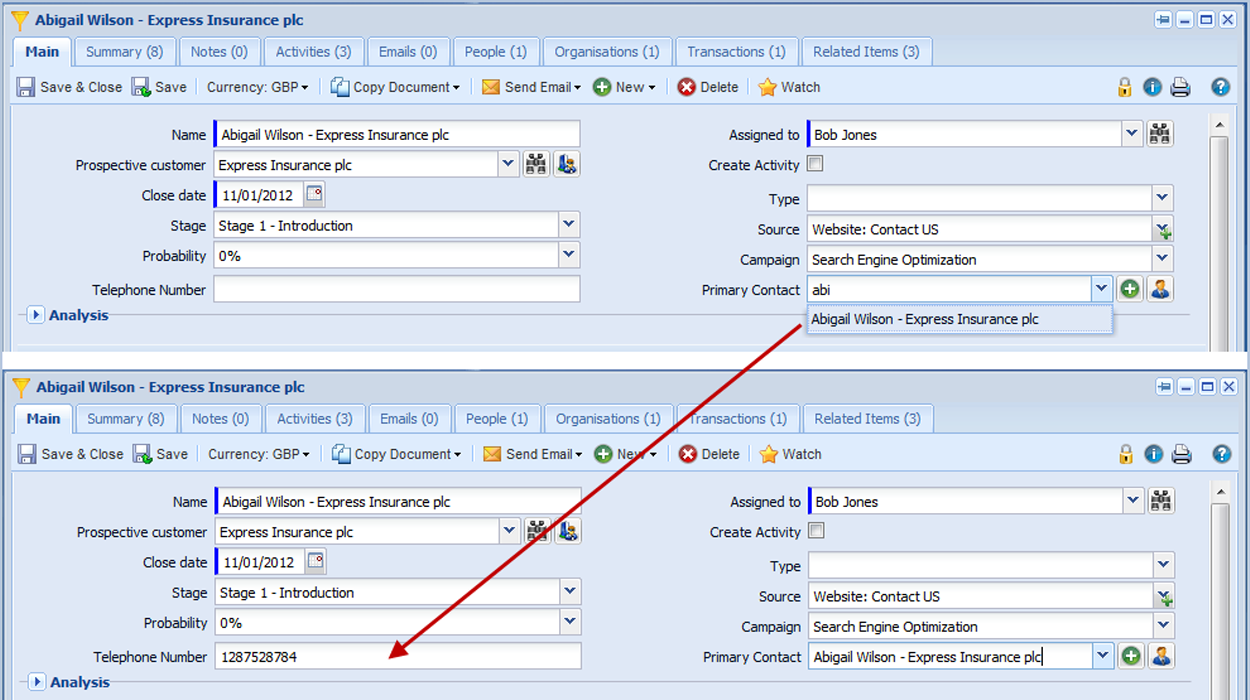
Task: Click info icon in lower window toolbar
Action: point(1153,454)
